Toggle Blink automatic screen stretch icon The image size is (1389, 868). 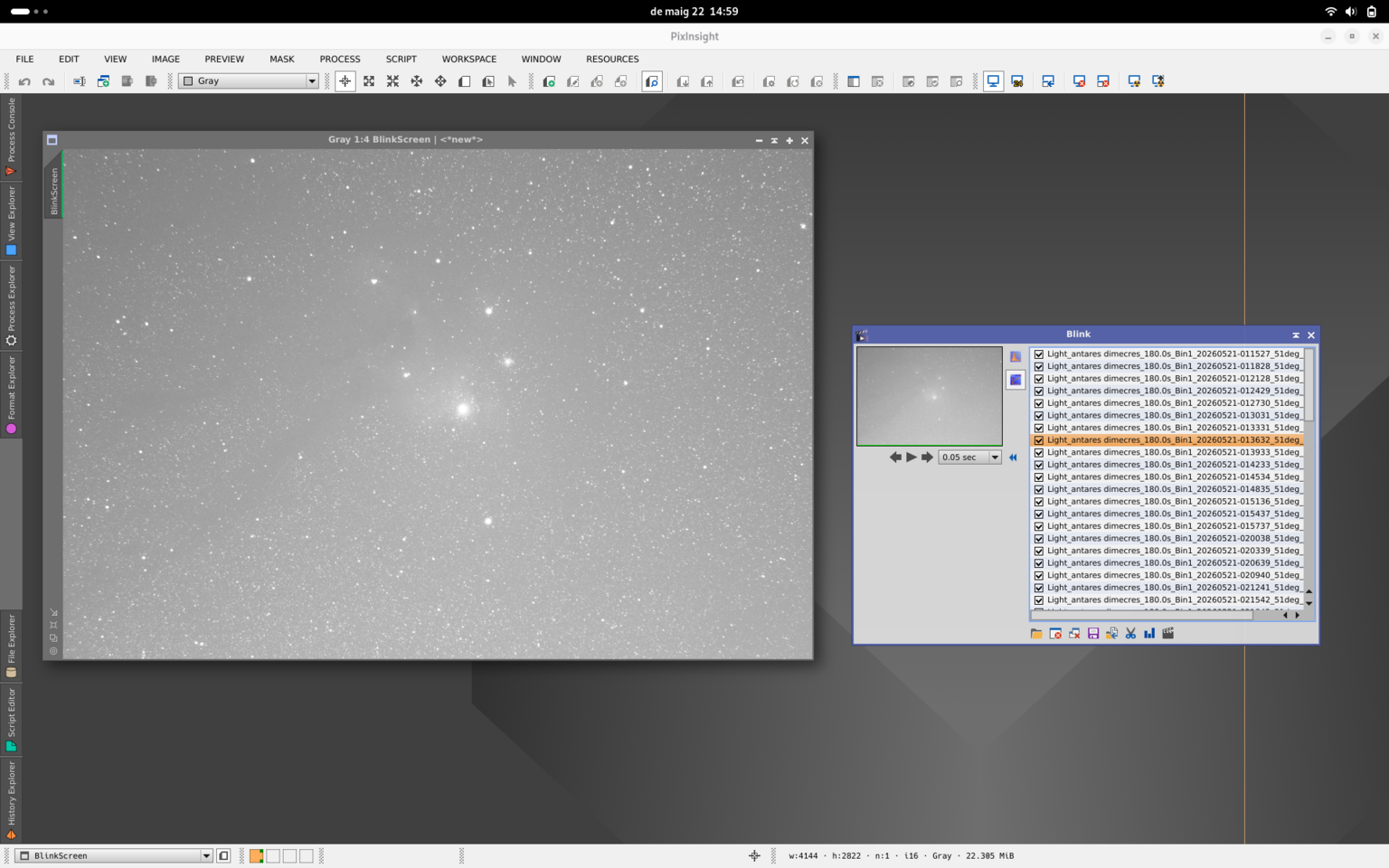coord(1016,380)
